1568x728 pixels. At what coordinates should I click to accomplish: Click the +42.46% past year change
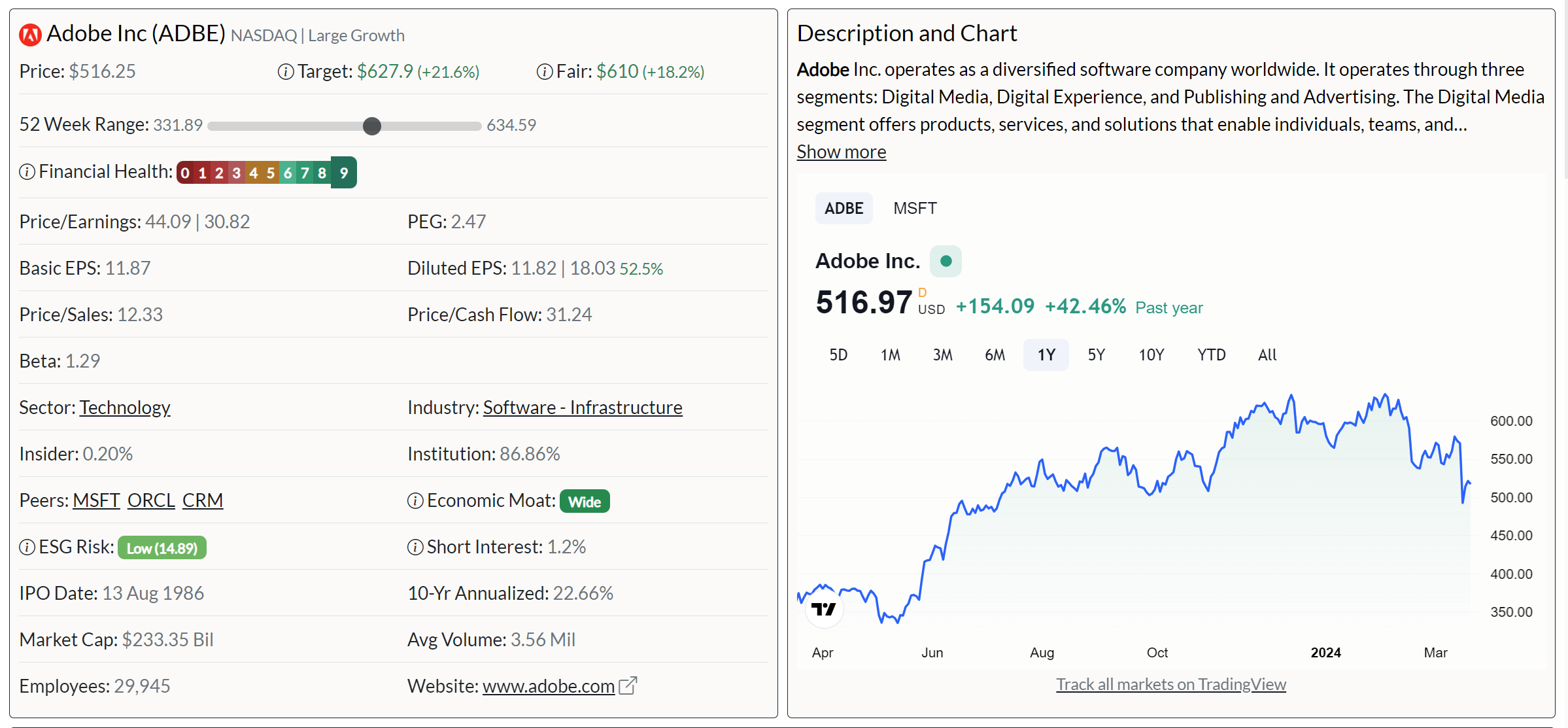[x=1085, y=306]
